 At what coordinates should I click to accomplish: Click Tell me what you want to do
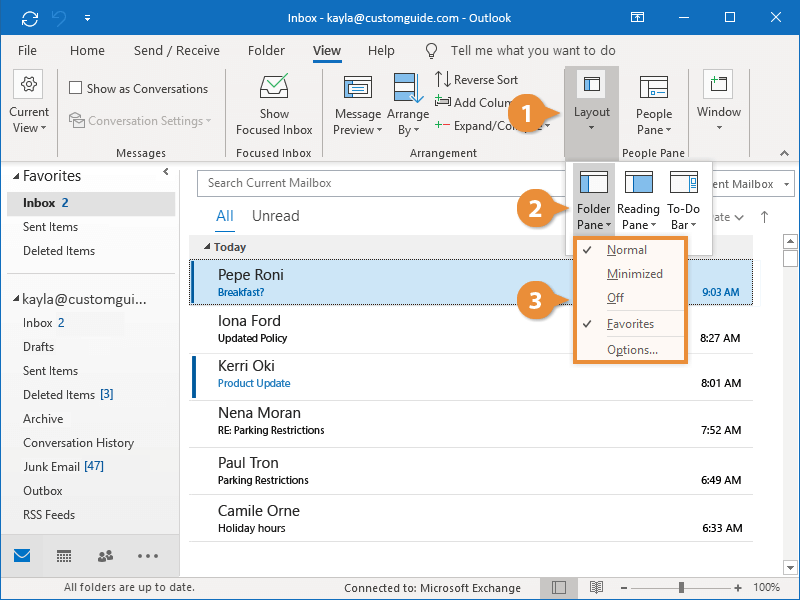[x=533, y=51]
